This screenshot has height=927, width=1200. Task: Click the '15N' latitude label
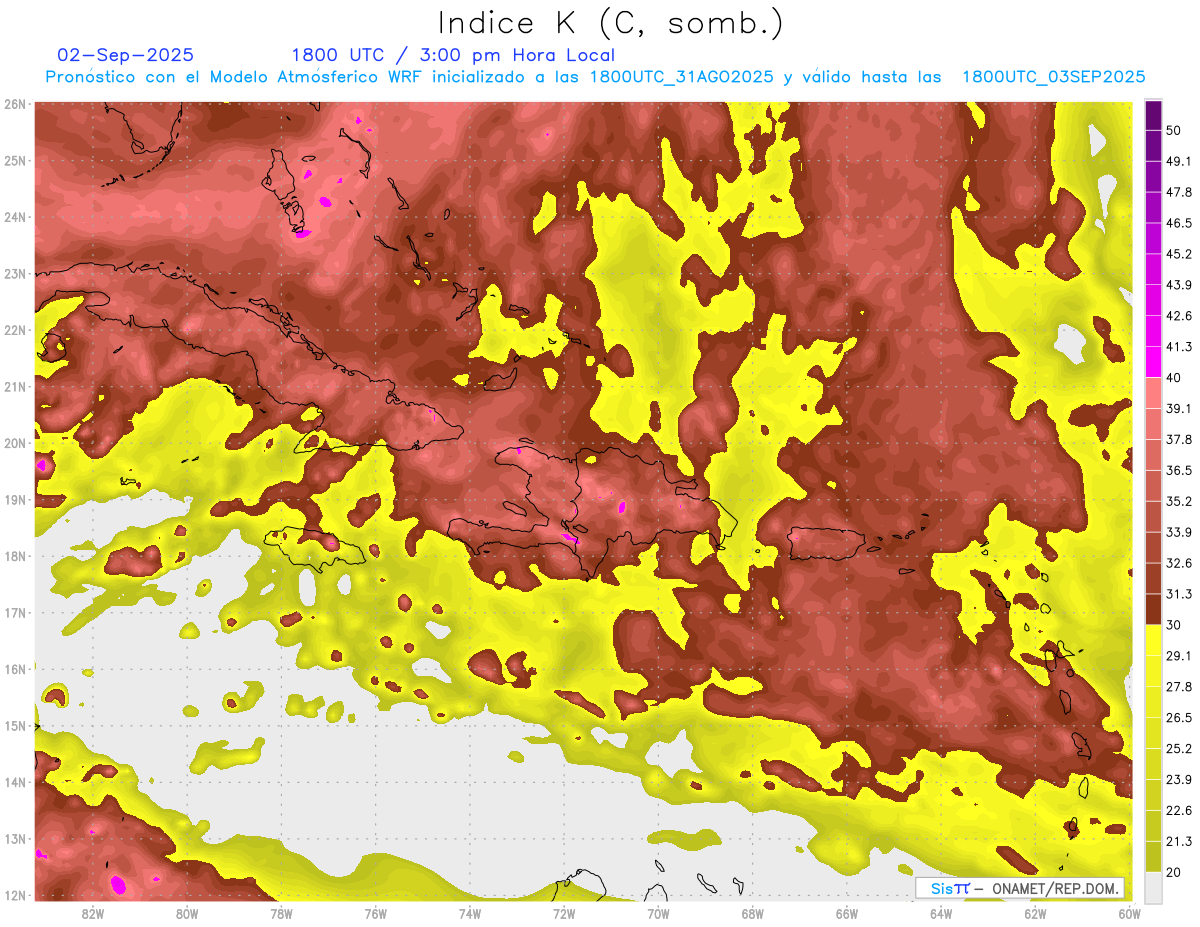(x=15, y=726)
